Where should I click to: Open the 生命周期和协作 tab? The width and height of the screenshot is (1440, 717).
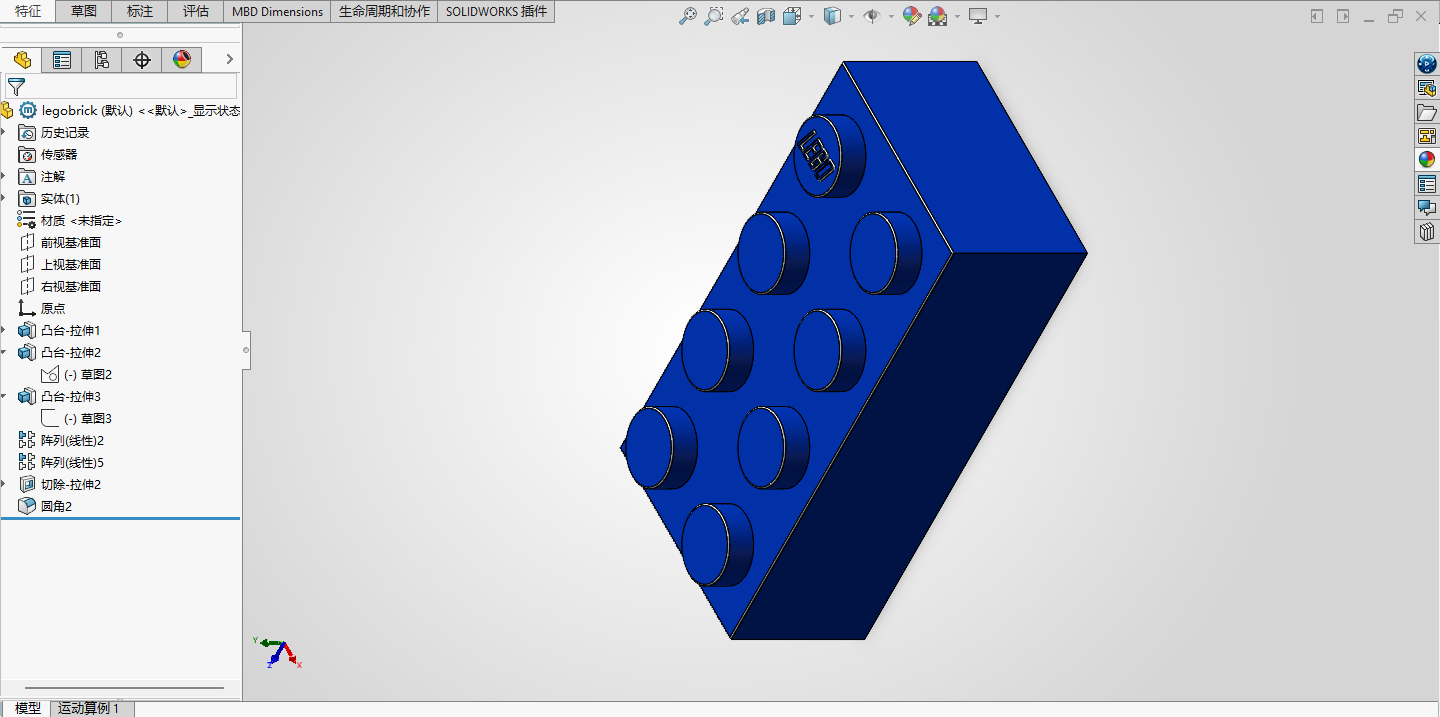(384, 12)
